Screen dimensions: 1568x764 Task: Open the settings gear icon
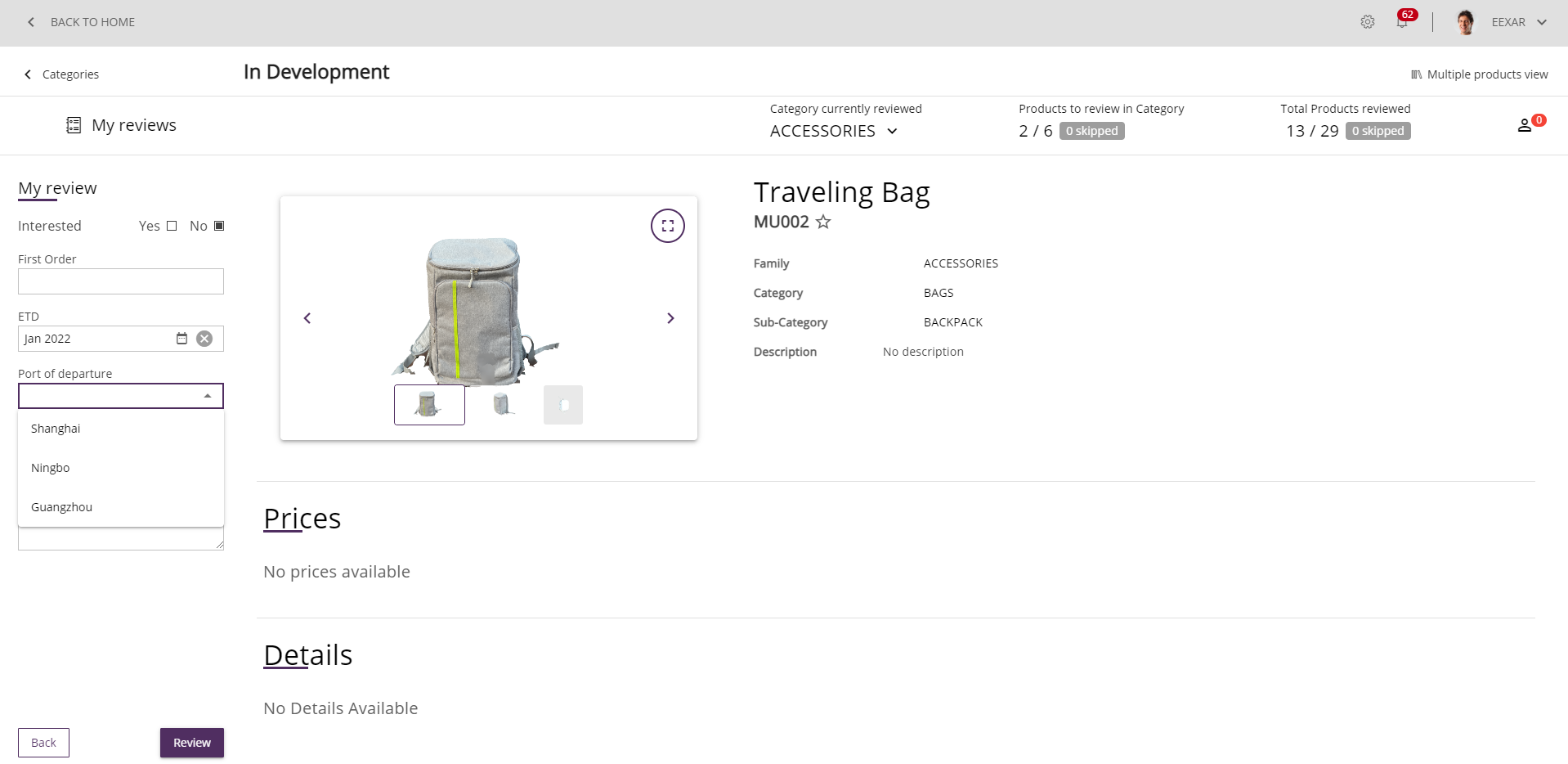pyautogui.click(x=1367, y=22)
